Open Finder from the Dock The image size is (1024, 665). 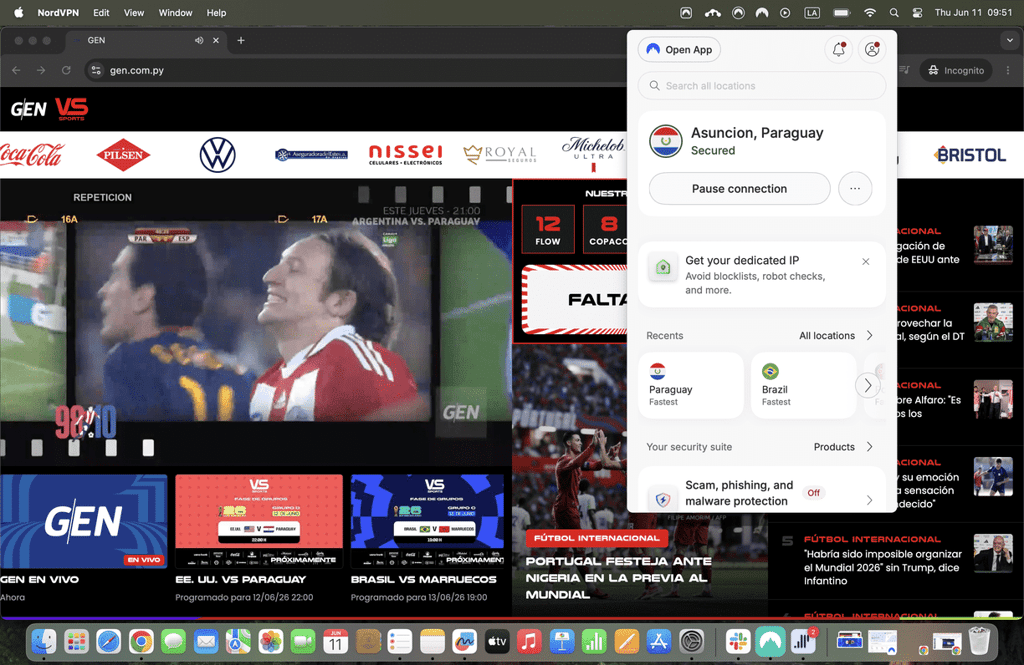44,642
